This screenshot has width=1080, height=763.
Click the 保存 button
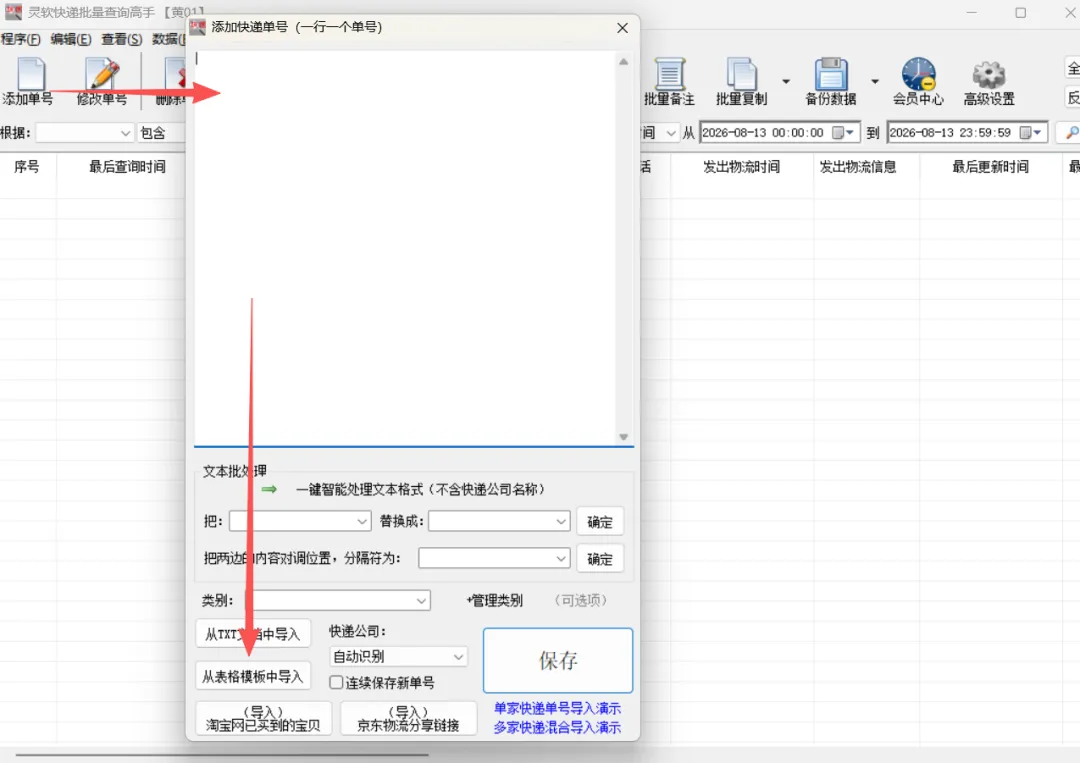pyautogui.click(x=558, y=660)
